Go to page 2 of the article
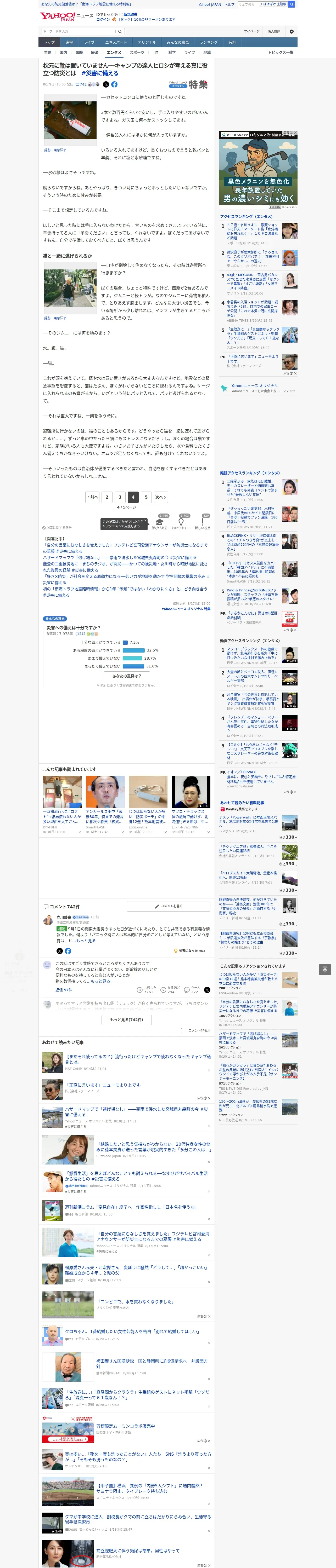Viewport: 336px width, 1568px height. tap(107, 497)
